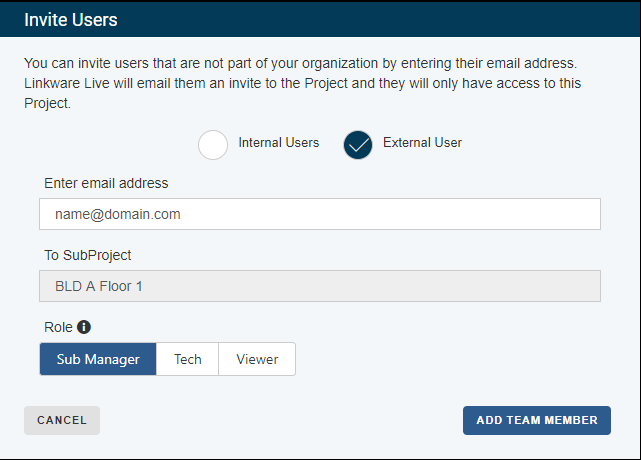The height and width of the screenshot is (460, 641).
Task: Select the Internal Users radio circle
Action: click(x=213, y=145)
